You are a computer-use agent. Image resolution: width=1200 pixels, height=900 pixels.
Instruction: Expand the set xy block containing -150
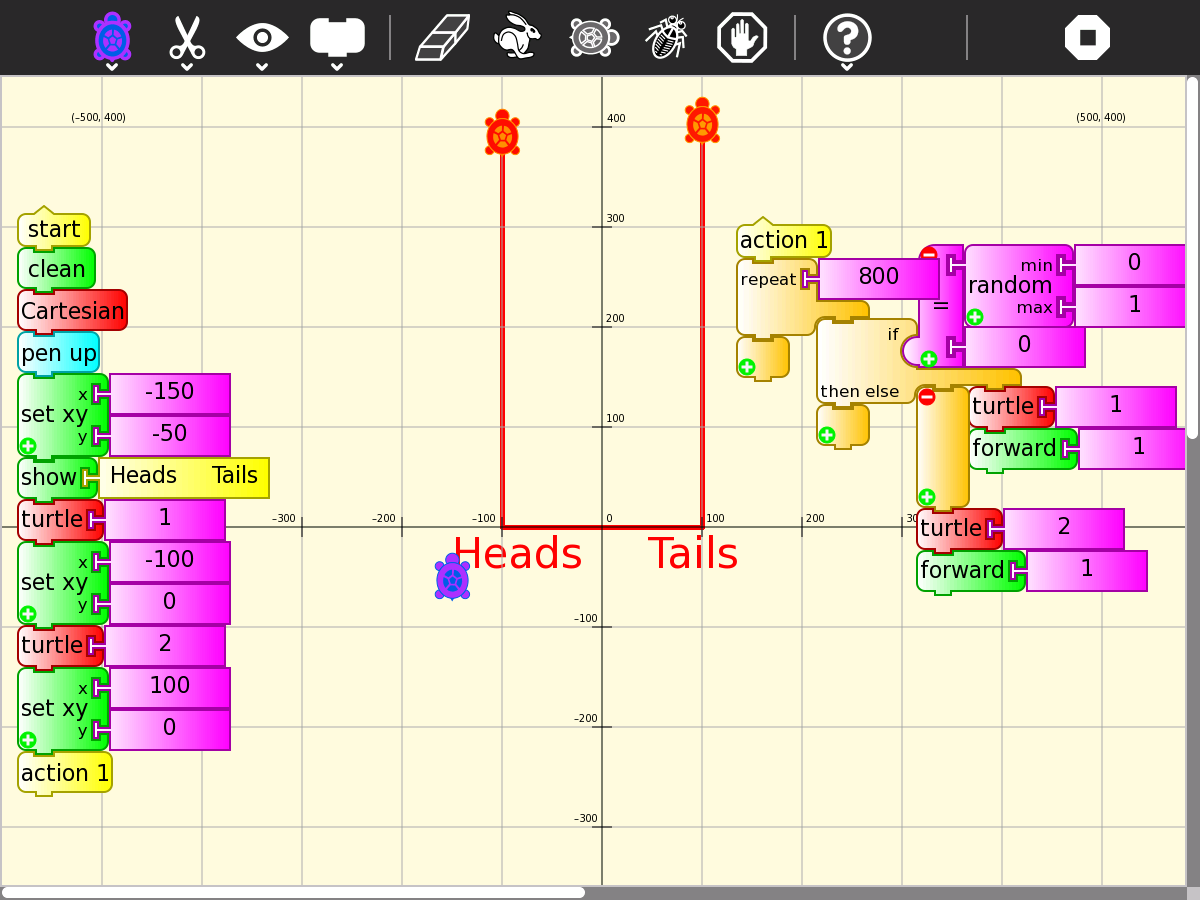[28, 446]
